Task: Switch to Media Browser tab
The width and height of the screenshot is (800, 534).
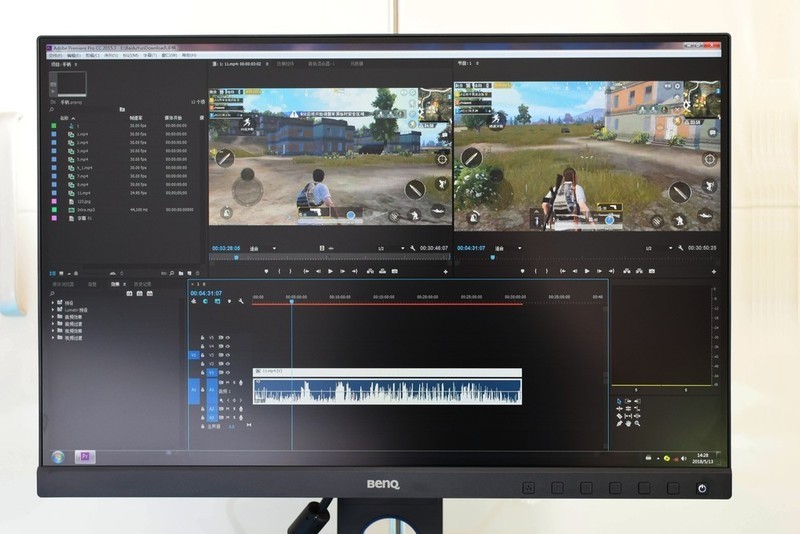Action: [63, 284]
